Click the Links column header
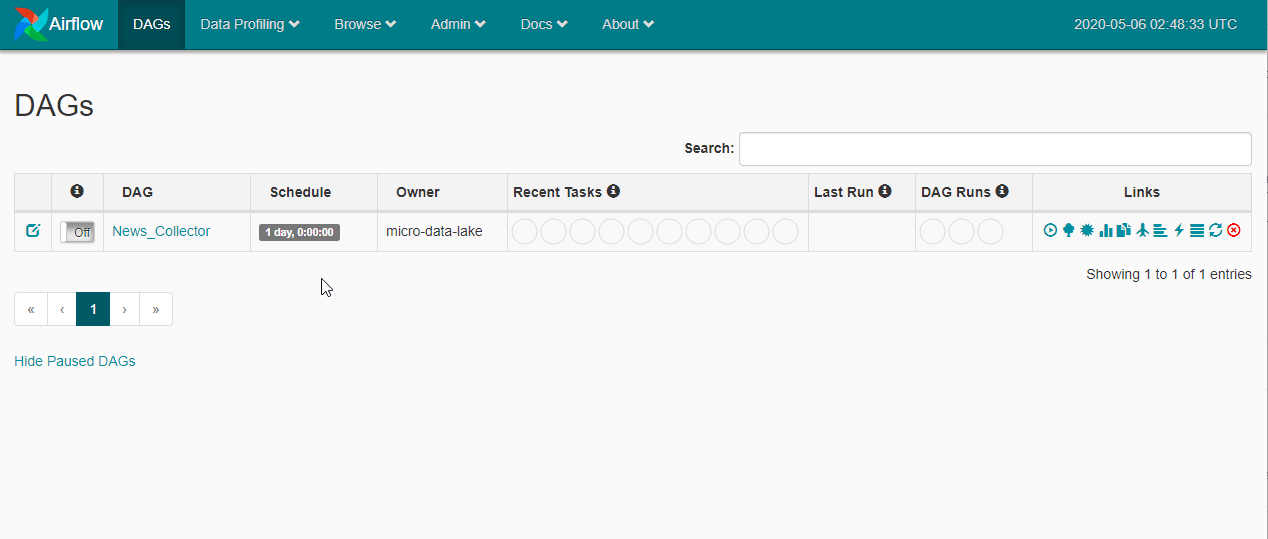 [x=1142, y=192]
